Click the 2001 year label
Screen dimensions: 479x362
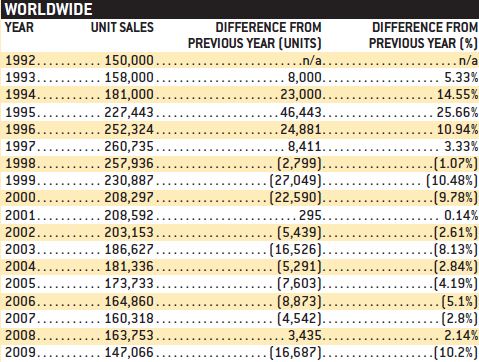pyautogui.click(x=20, y=215)
